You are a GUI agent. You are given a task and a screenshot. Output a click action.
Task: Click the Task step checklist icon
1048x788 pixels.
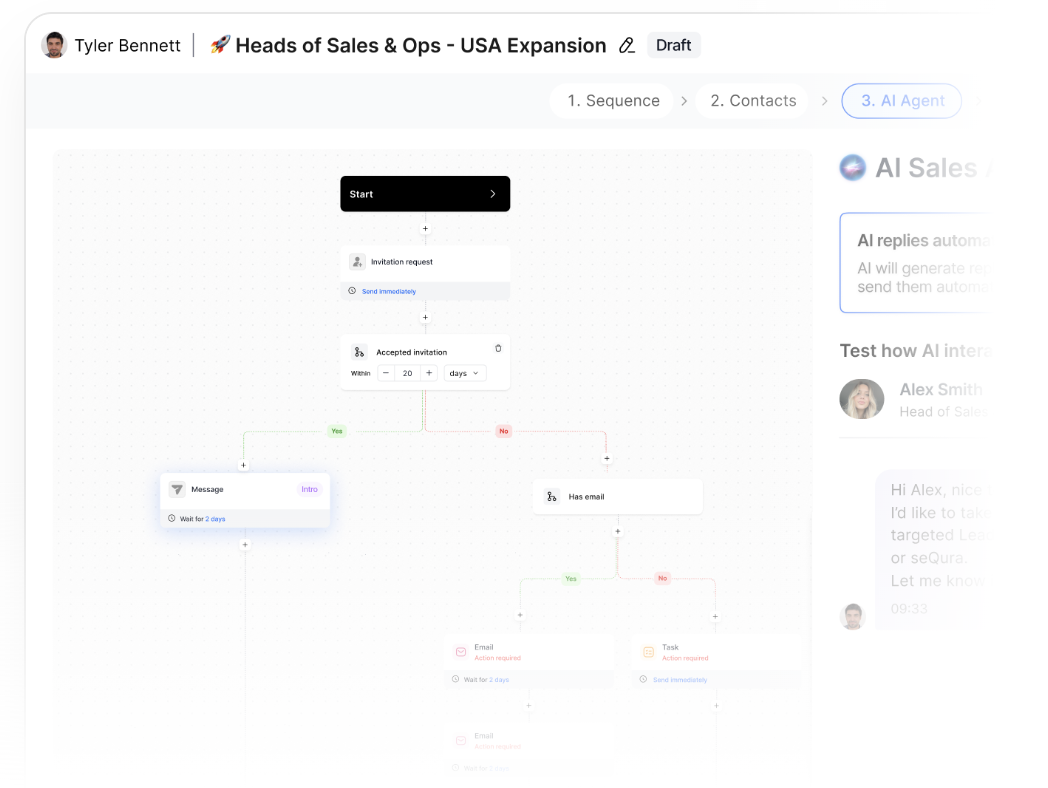point(648,652)
